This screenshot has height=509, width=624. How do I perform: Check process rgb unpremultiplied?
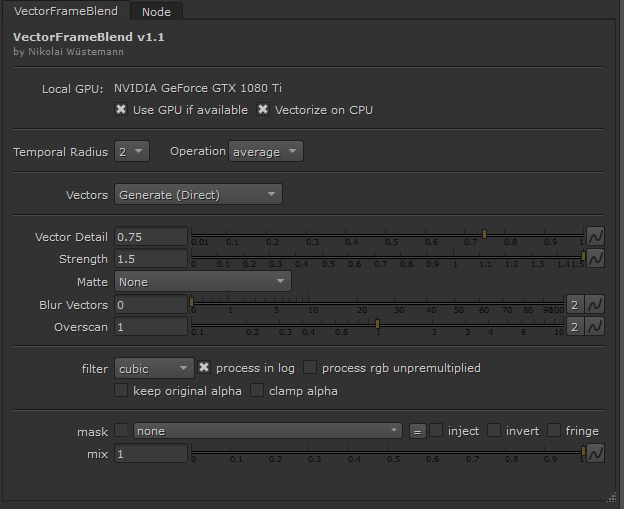click(x=310, y=368)
